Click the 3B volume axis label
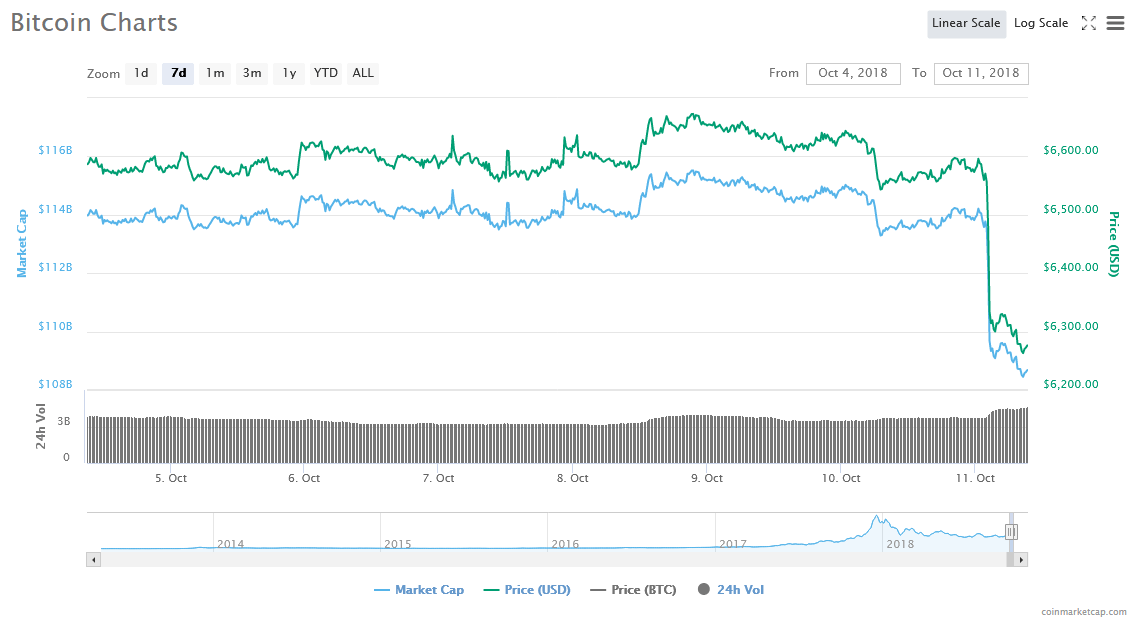The height and width of the screenshot is (620, 1137). coord(64,421)
